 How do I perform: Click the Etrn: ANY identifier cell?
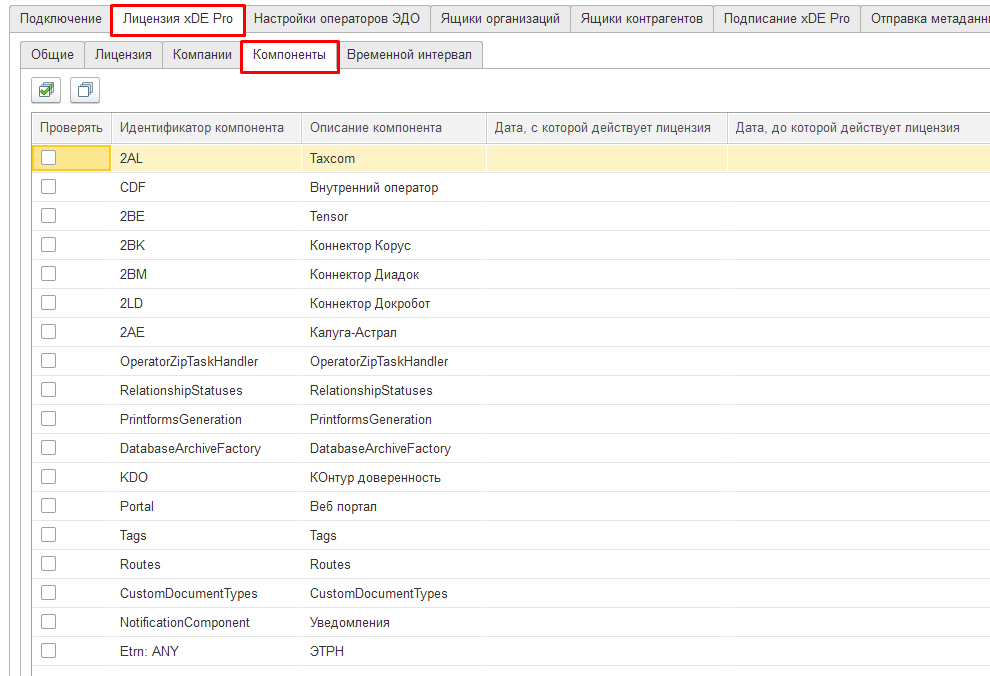coord(206,651)
